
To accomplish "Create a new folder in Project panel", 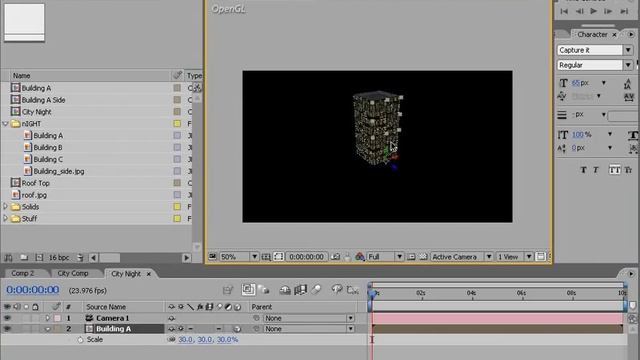I will point(24,258).
